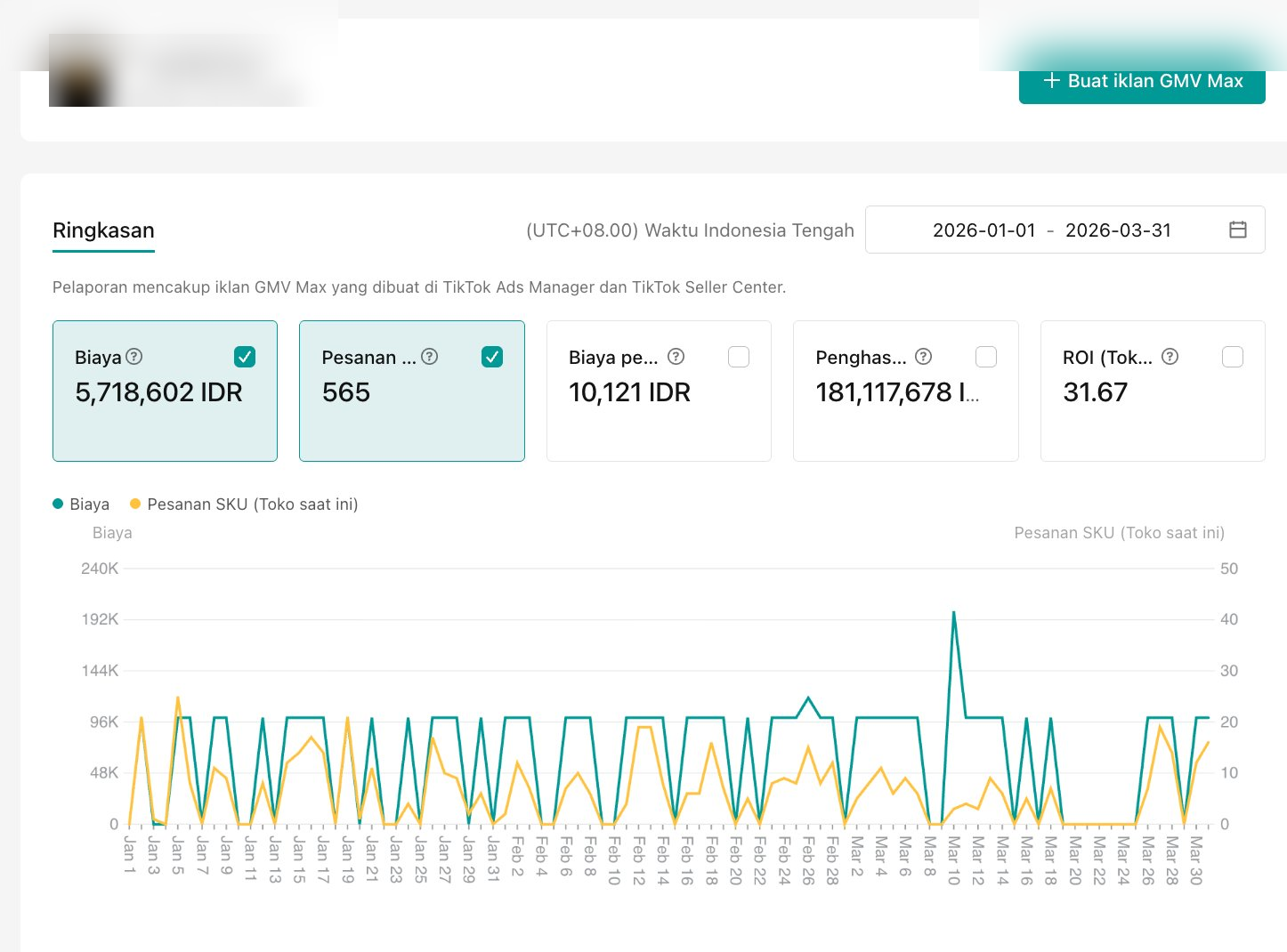
Task: Click the ROI value 31.67
Action: (1095, 392)
